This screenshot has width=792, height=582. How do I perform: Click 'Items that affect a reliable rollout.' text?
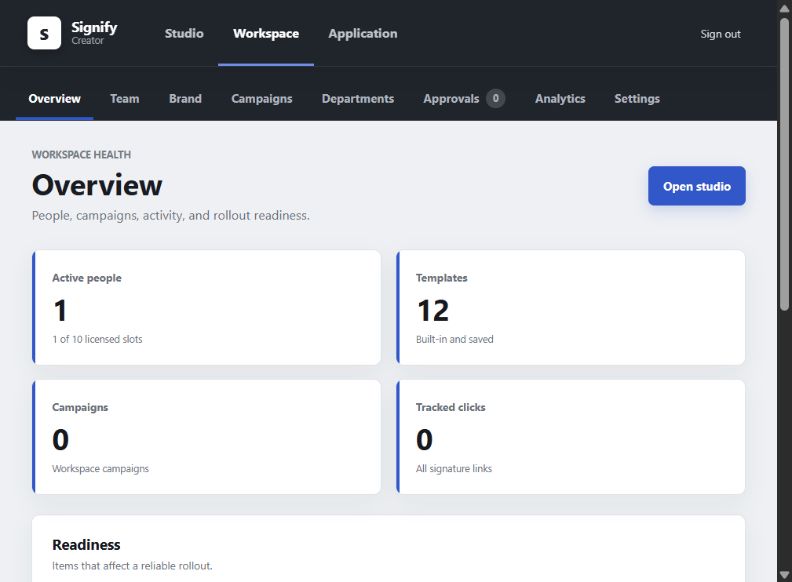(x=132, y=566)
